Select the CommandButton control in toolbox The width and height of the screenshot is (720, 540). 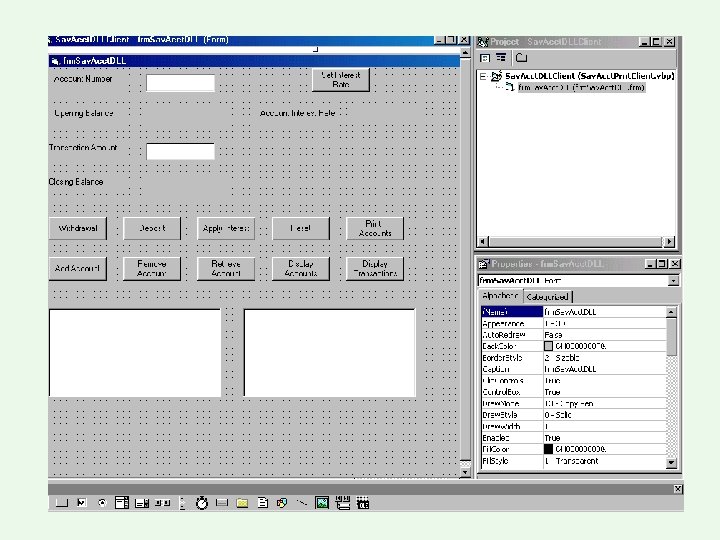62,503
